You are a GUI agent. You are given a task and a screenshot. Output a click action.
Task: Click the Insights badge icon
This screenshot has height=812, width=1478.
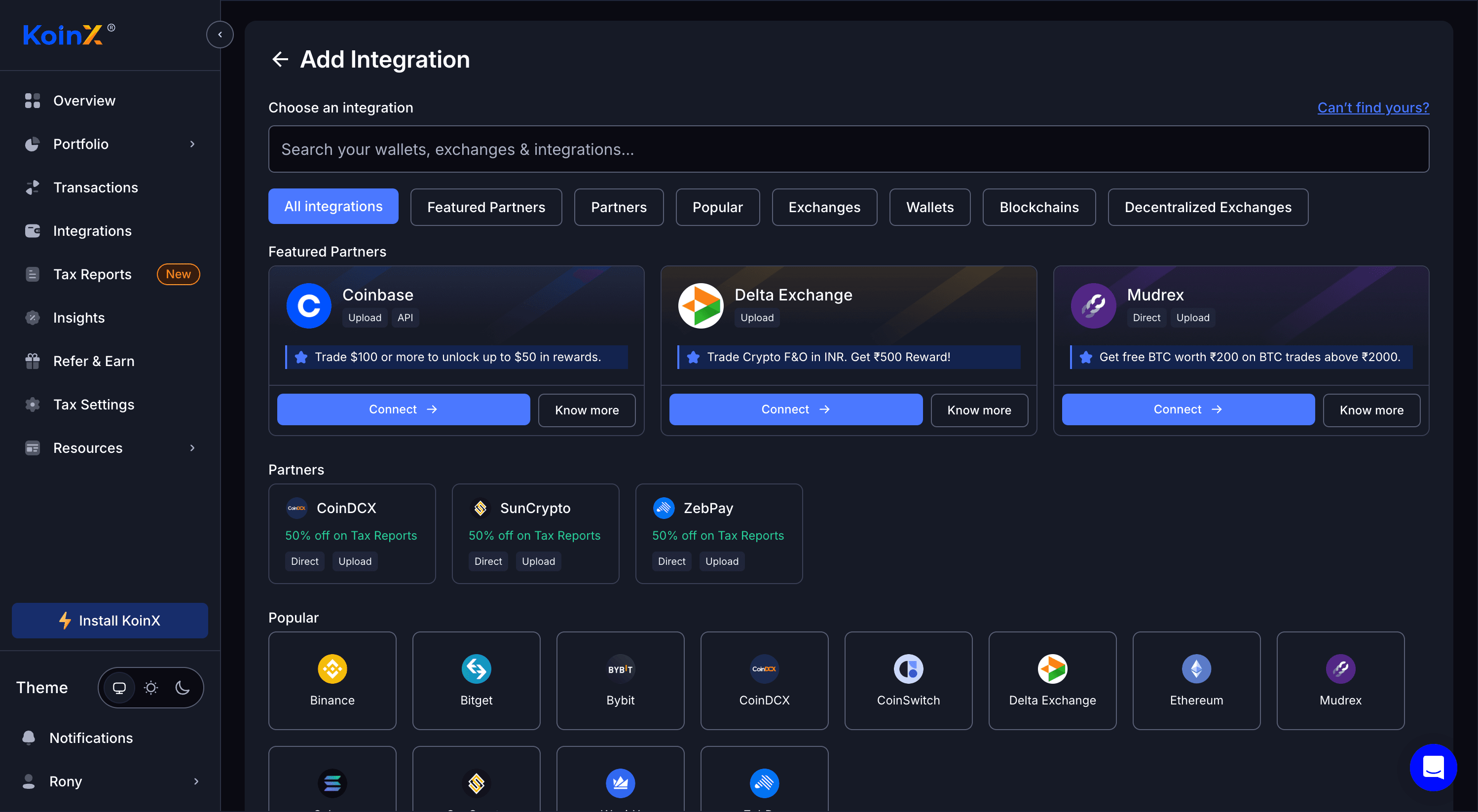(x=32, y=317)
